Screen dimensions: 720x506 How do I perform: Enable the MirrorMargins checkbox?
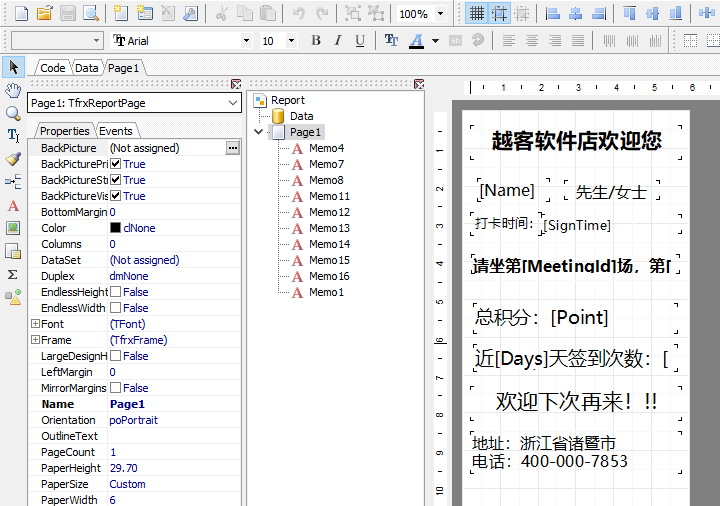tap(115, 388)
